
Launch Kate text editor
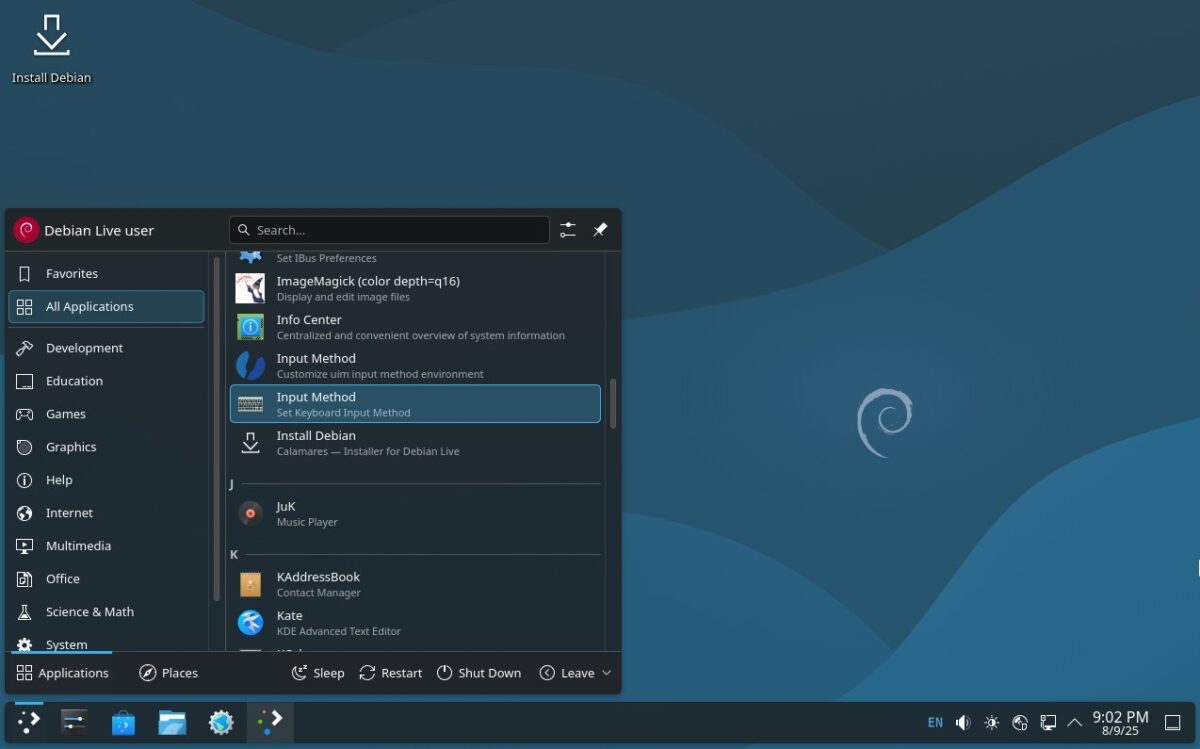[x=415, y=623]
